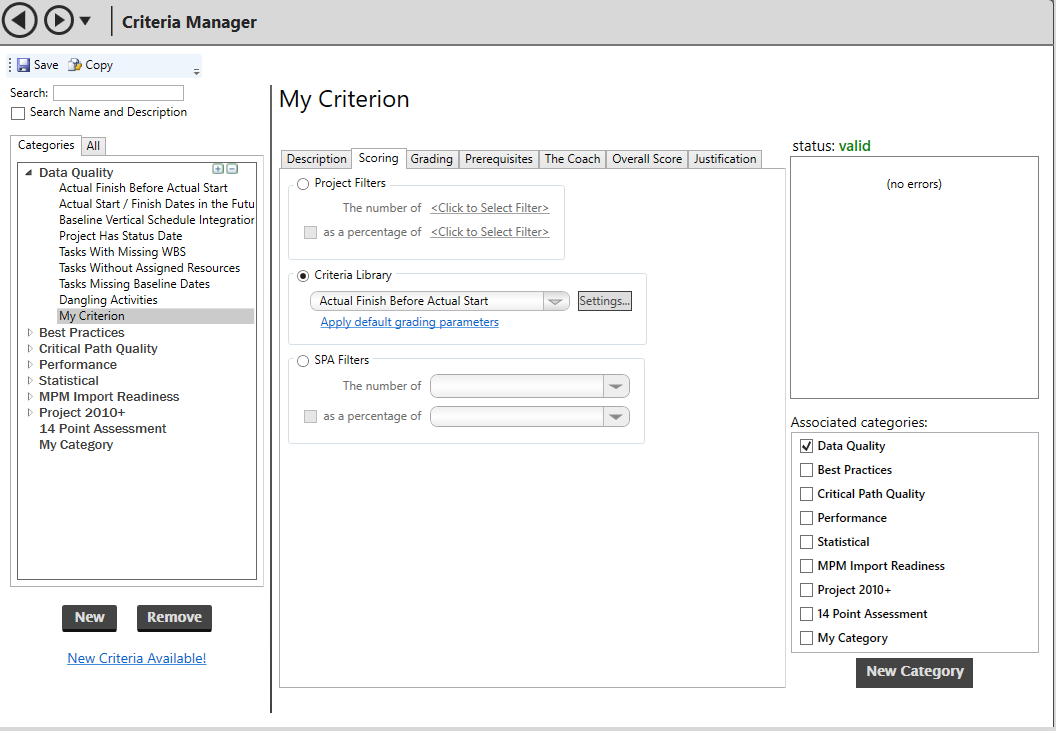Click into the Search text field
1056x731 pixels.
(x=118, y=93)
